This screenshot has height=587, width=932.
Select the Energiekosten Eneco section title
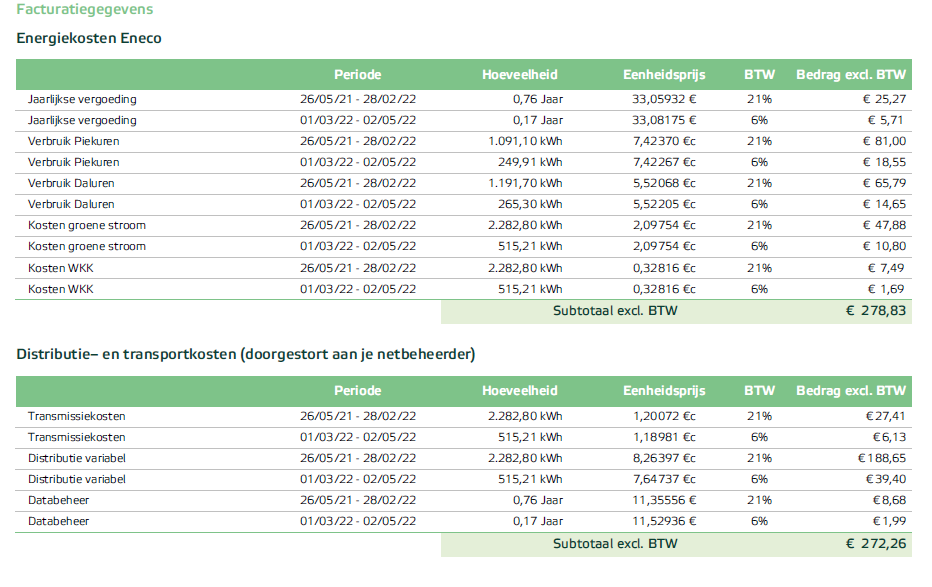(89, 38)
